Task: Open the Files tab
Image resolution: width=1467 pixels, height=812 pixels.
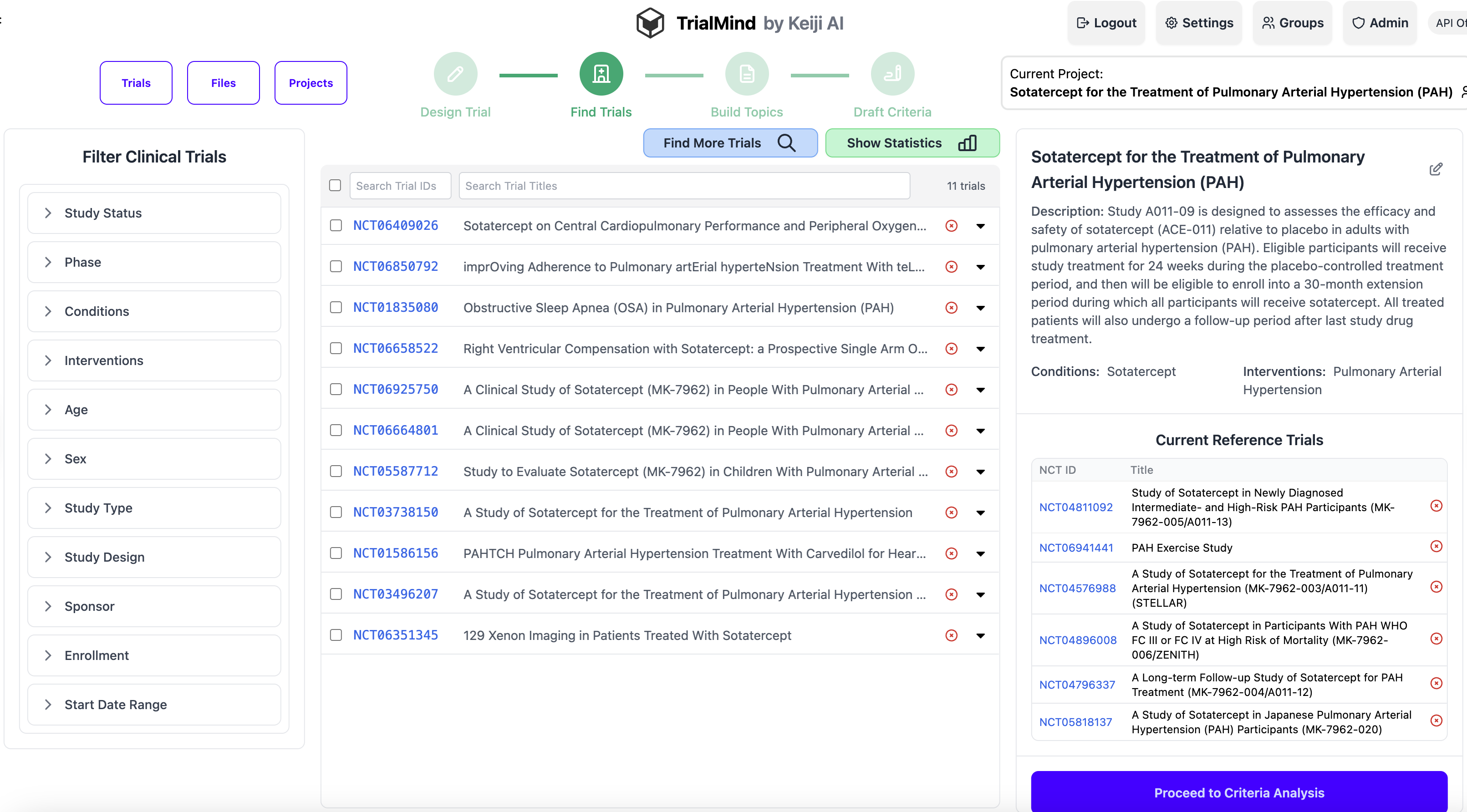Action: click(223, 83)
